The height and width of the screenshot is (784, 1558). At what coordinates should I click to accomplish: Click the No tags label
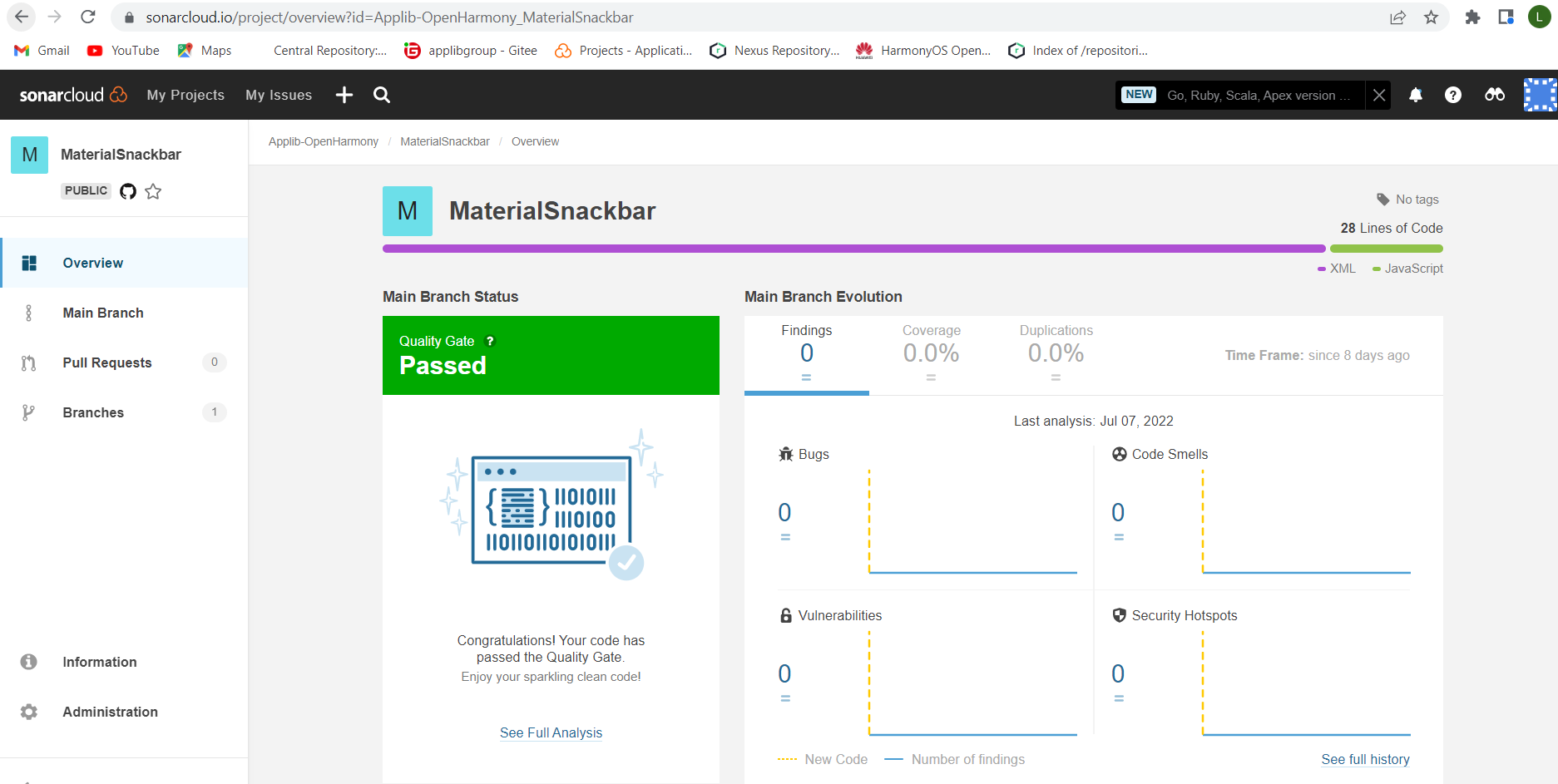tap(1407, 200)
